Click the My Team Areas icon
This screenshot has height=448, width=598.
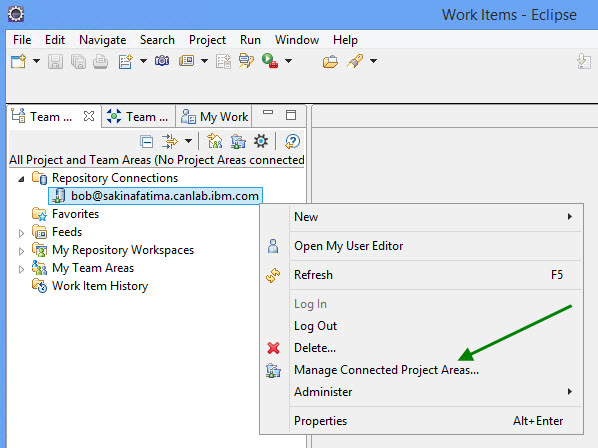[x=40, y=268]
